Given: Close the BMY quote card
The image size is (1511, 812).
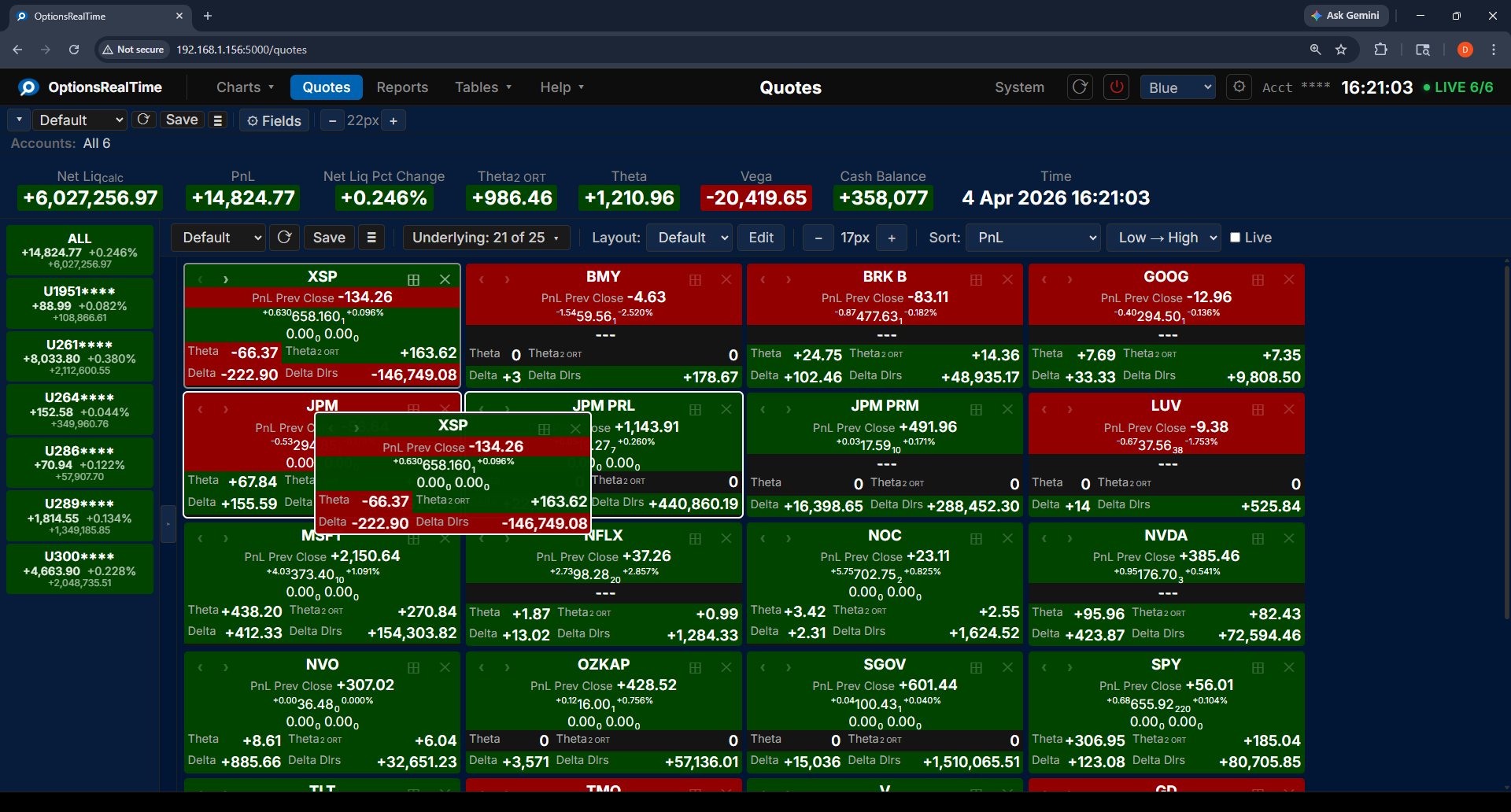Looking at the screenshot, I should coord(726,279).
